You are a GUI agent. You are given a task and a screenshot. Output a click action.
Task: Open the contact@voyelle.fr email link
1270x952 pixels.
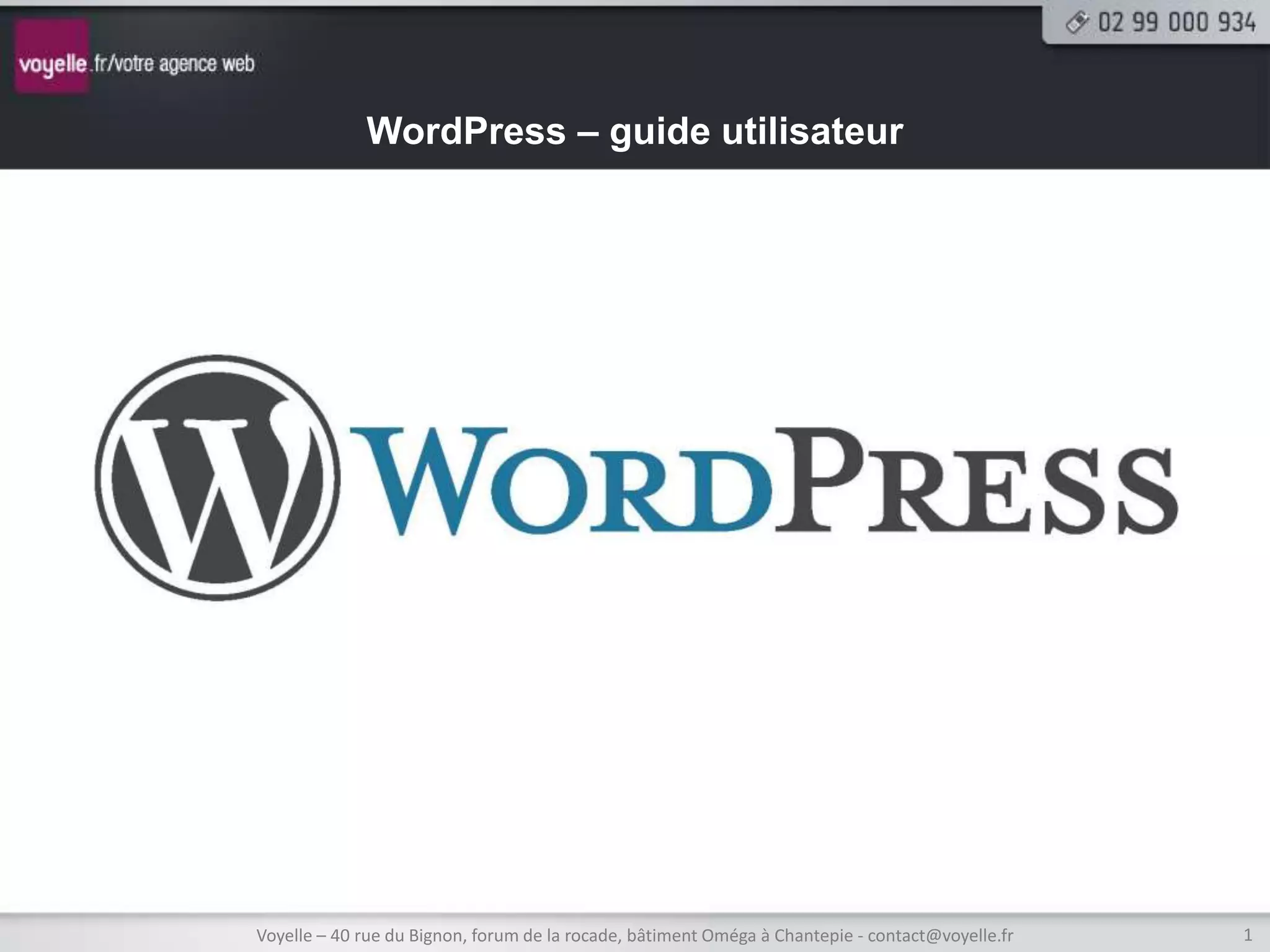(x=940, y=935)
